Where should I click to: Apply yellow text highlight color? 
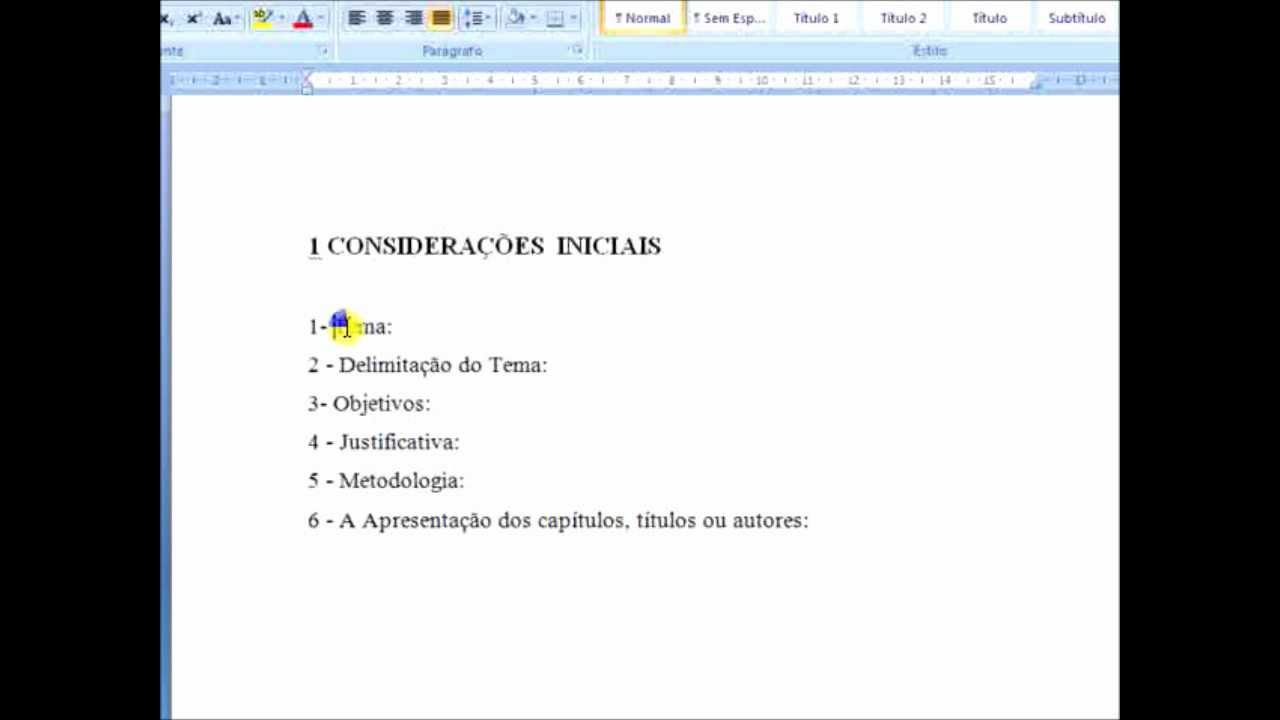pyautogui.click(x=262, y=18)
